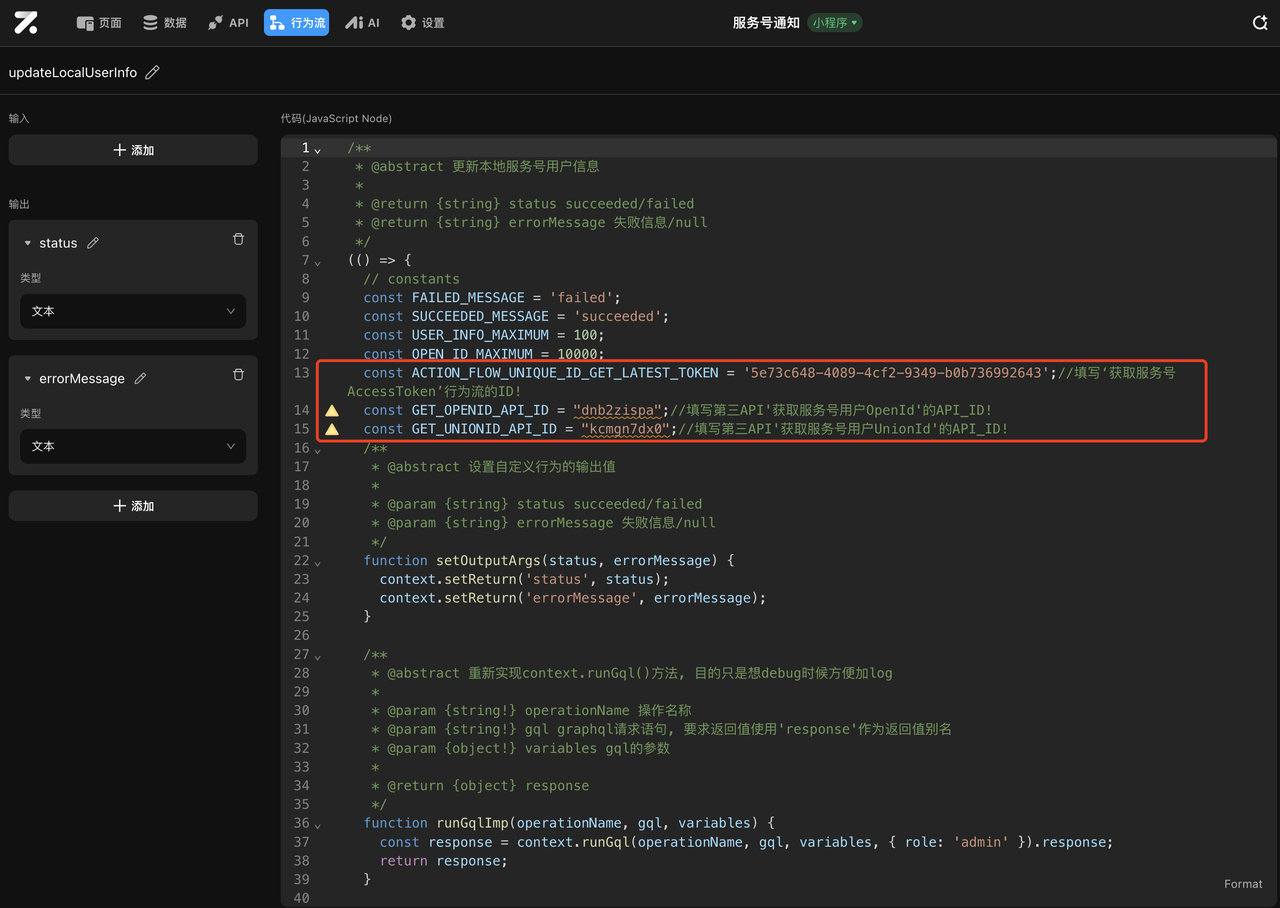Click the 代码(JavaScript Node) label
Screen dimensions: 1280x908
[336, 118]
